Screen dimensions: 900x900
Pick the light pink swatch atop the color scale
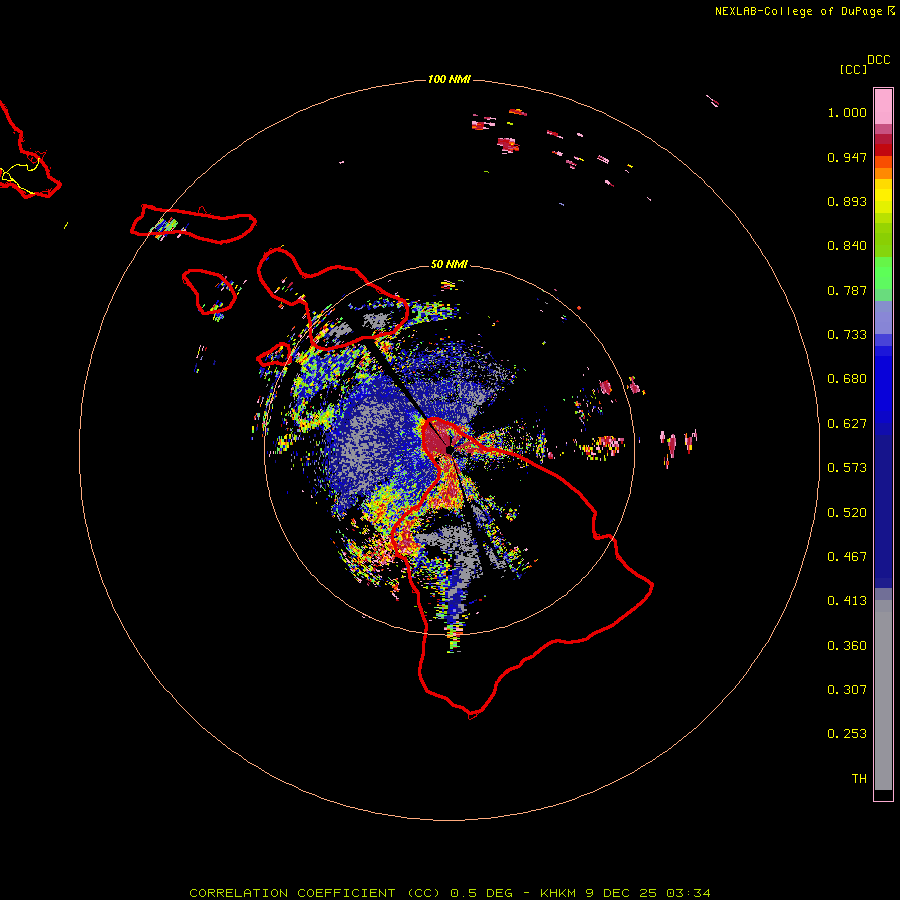883,106
